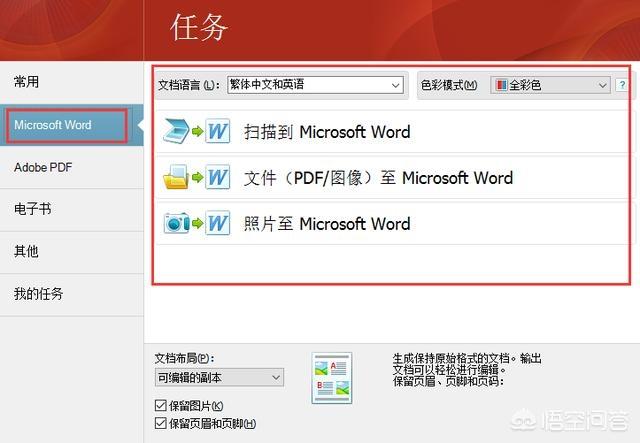The image size is (640, 443).
Task: Open help via the question mark icon
Action: click(x=622, y=86)
